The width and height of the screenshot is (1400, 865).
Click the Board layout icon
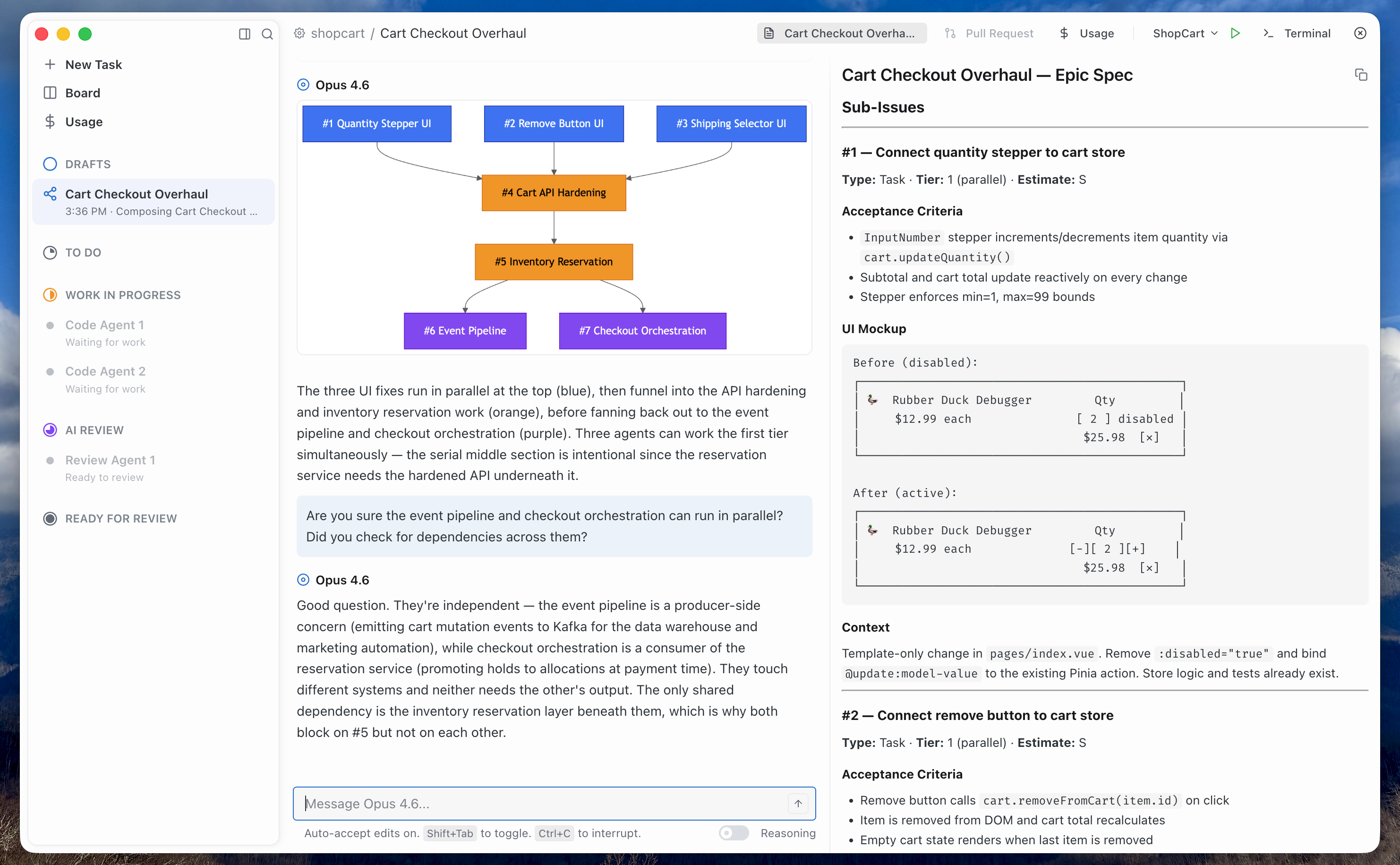tap(51, 93)
